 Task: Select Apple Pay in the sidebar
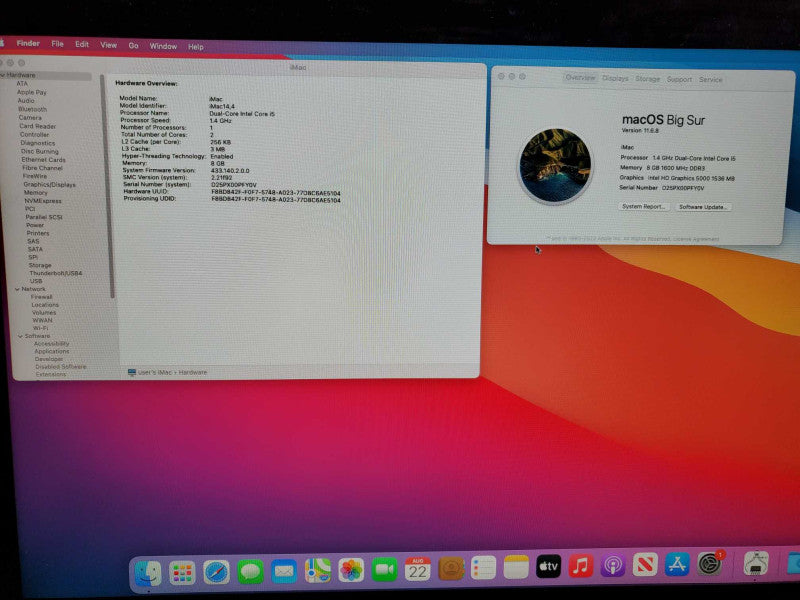tap(32, 92)
